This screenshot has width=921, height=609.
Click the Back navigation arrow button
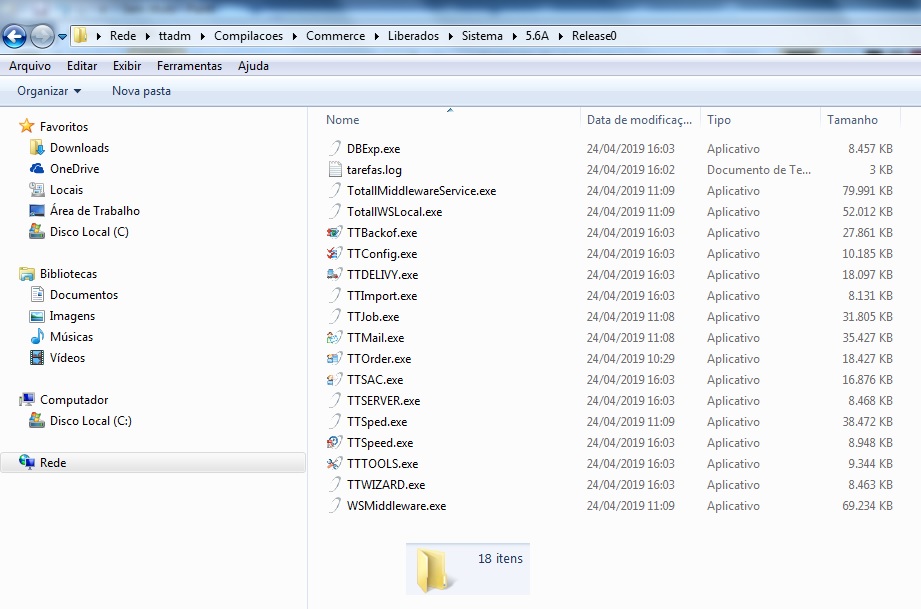tap(15, 36)
